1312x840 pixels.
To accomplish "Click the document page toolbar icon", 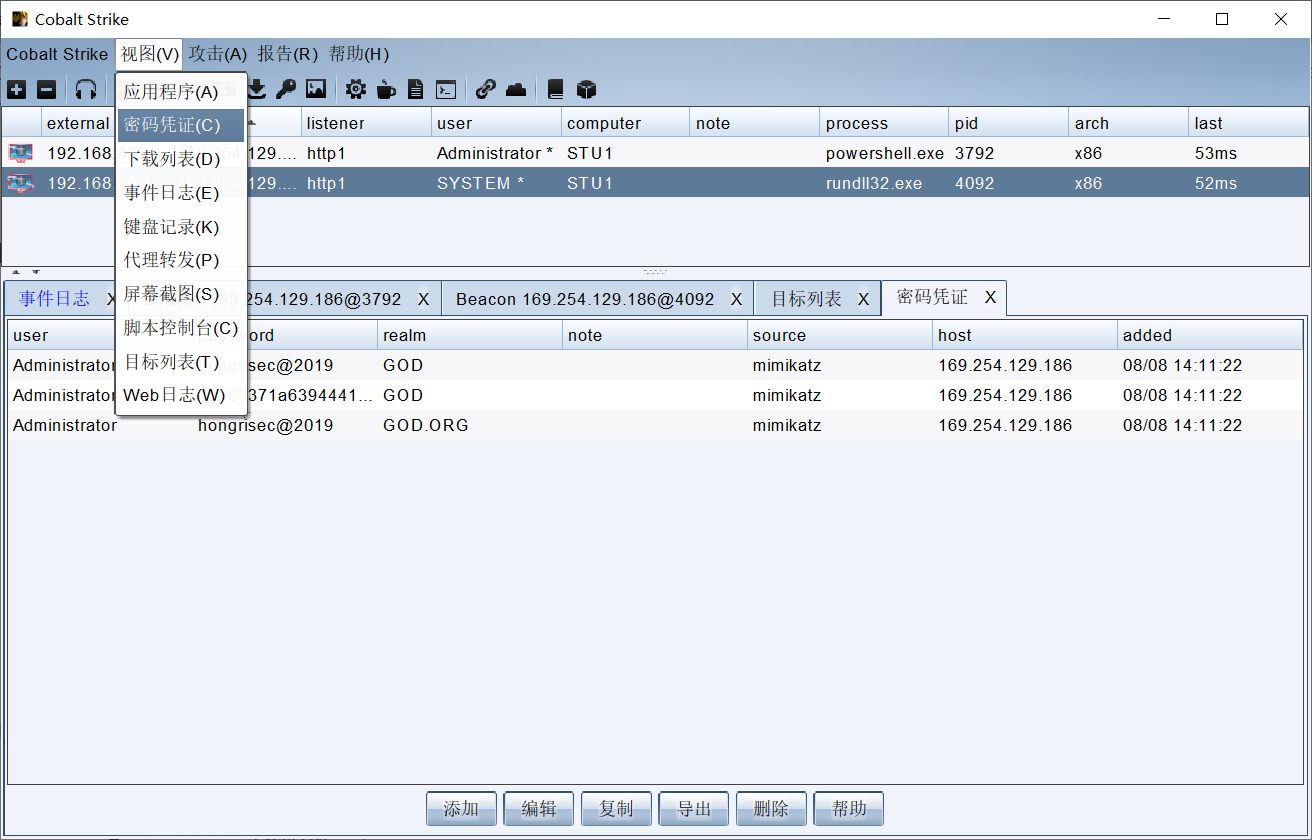I will pyautogui.click(x=415, y=90).
